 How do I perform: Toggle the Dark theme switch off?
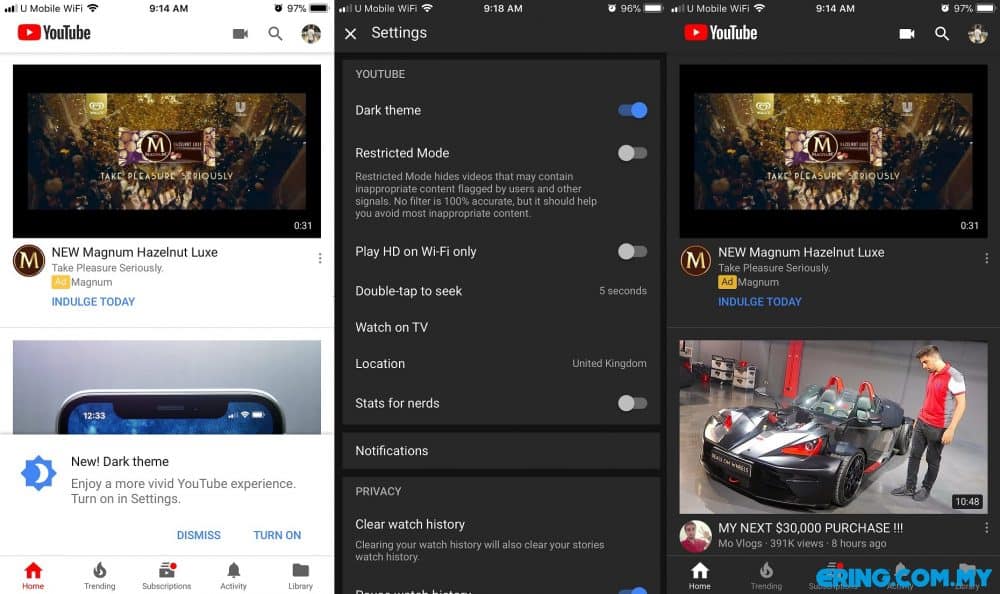point(633,110)
